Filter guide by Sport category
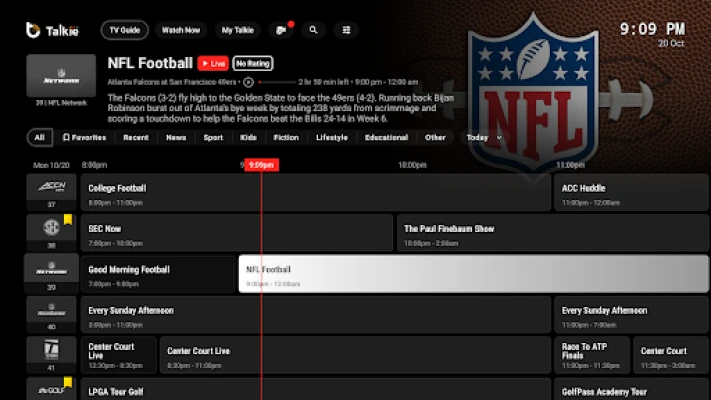 click(x=213, y=138)
